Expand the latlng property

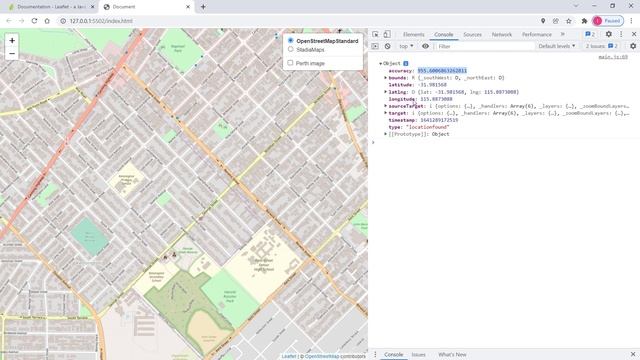(x=385, y=92)
